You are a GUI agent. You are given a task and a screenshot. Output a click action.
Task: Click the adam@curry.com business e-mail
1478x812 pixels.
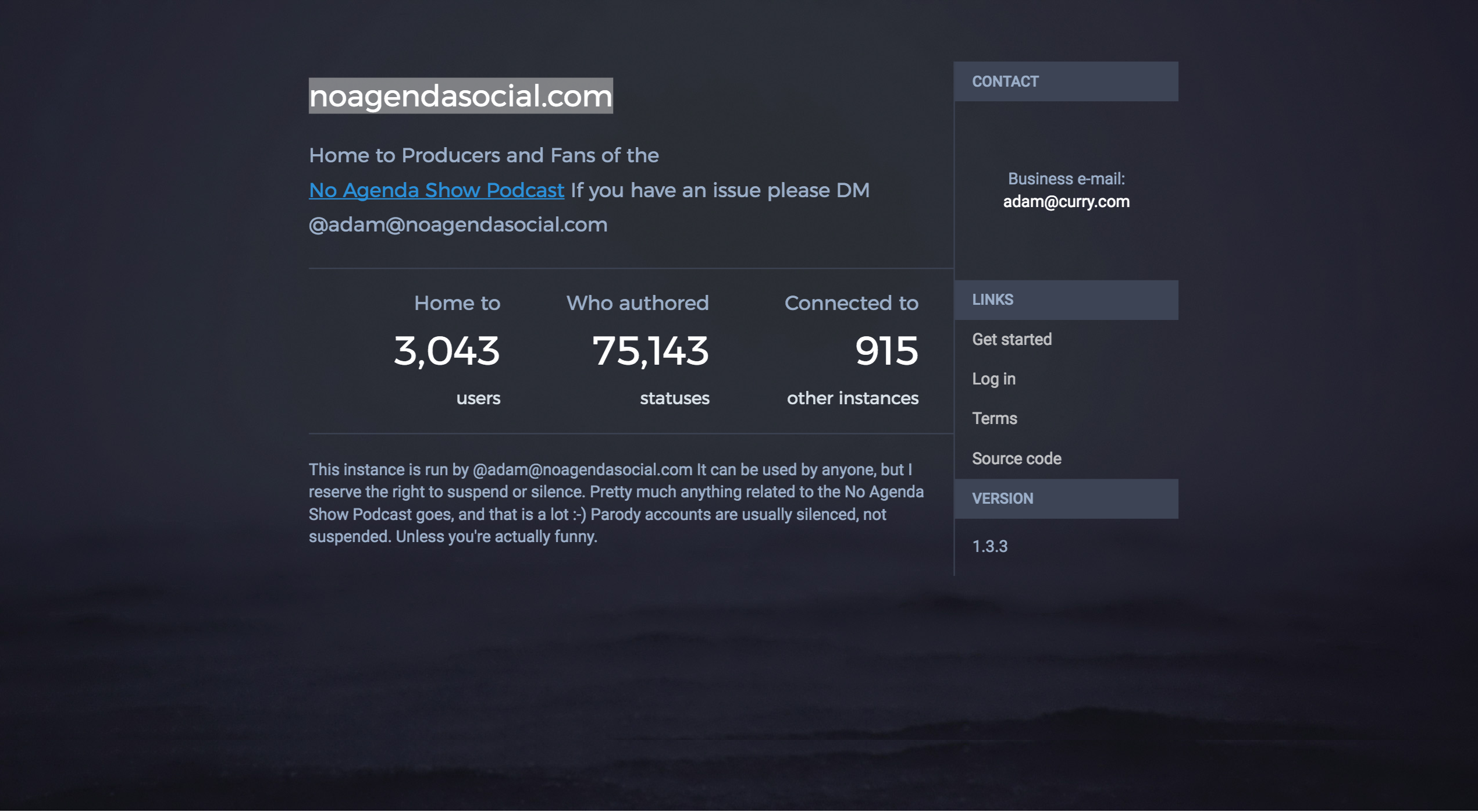point(1066,202)
